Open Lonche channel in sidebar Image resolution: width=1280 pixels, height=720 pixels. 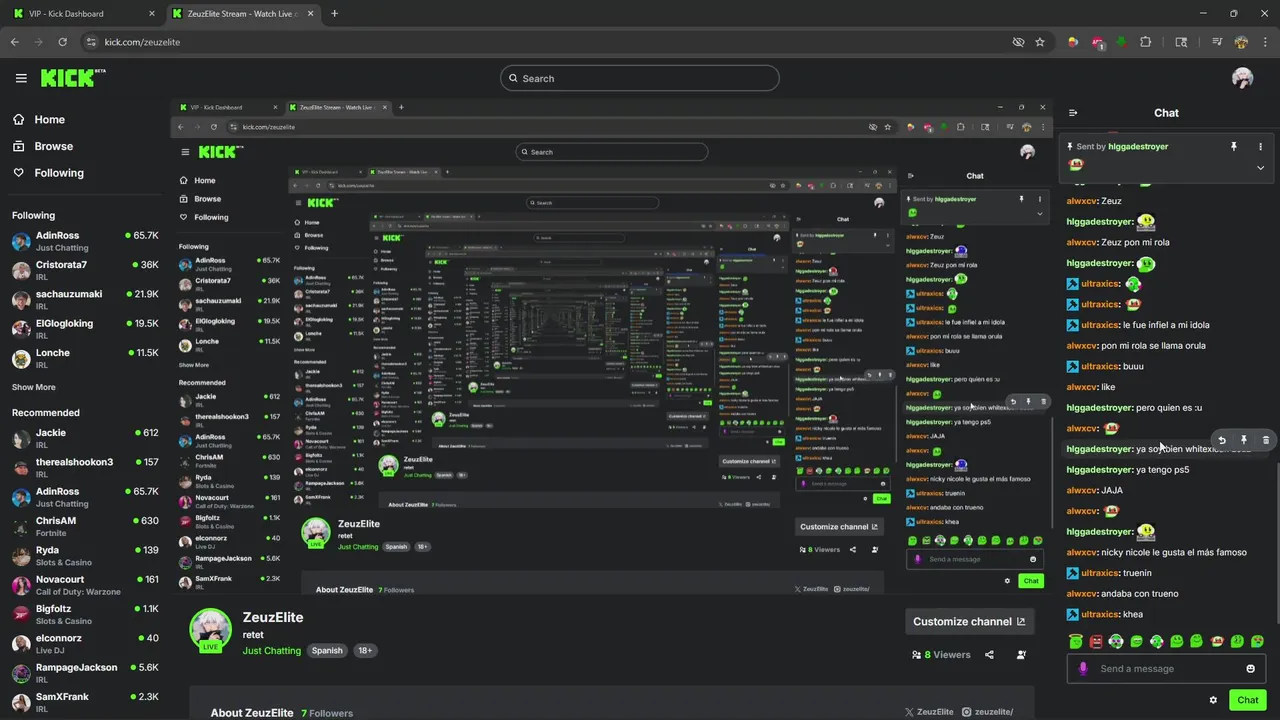(x=85, y=358)
